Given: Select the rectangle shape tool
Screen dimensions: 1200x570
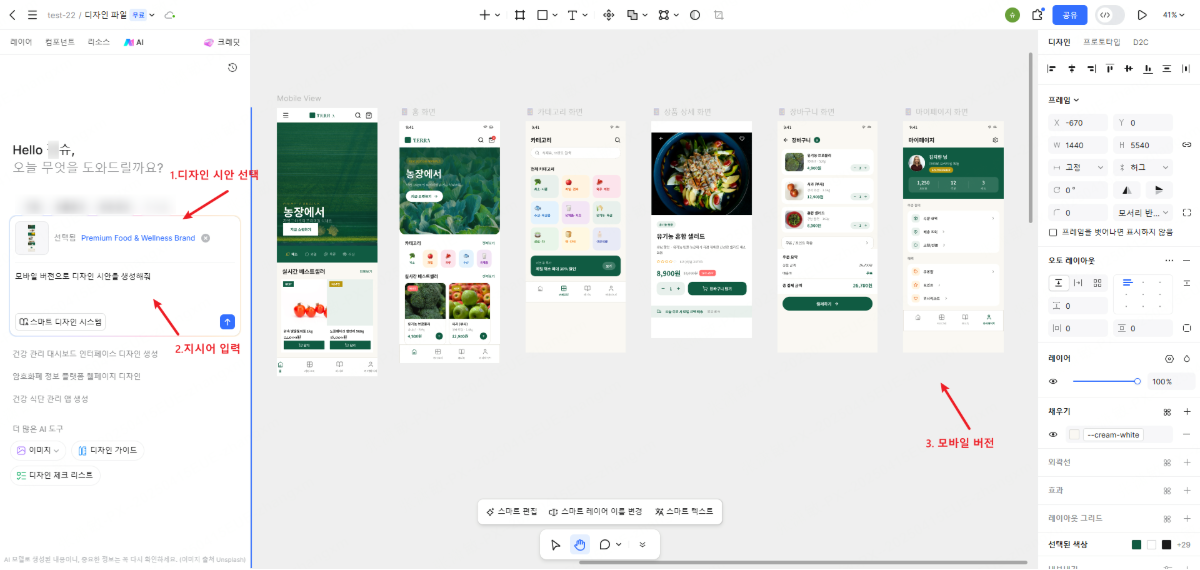Looking at the screenshot, I should click(542, 15).
